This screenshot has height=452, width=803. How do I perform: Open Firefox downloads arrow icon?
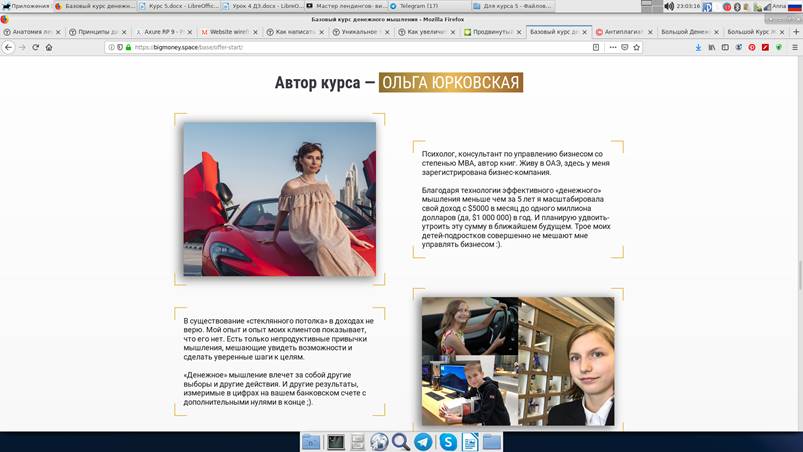pyautogui.click(x=697, y=47)
